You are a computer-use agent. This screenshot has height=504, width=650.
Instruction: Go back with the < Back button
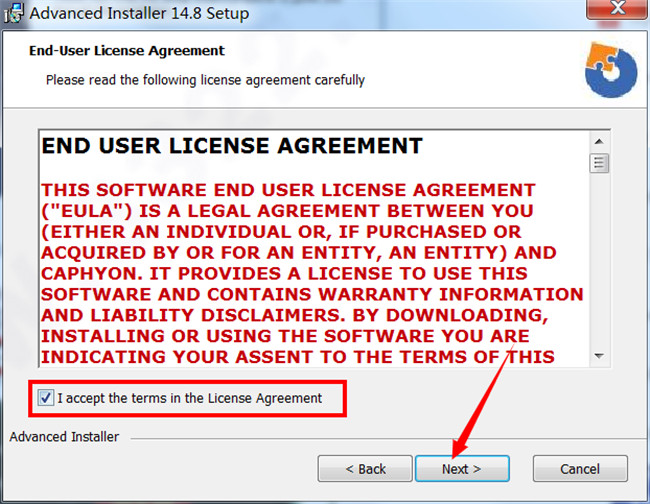365,469
